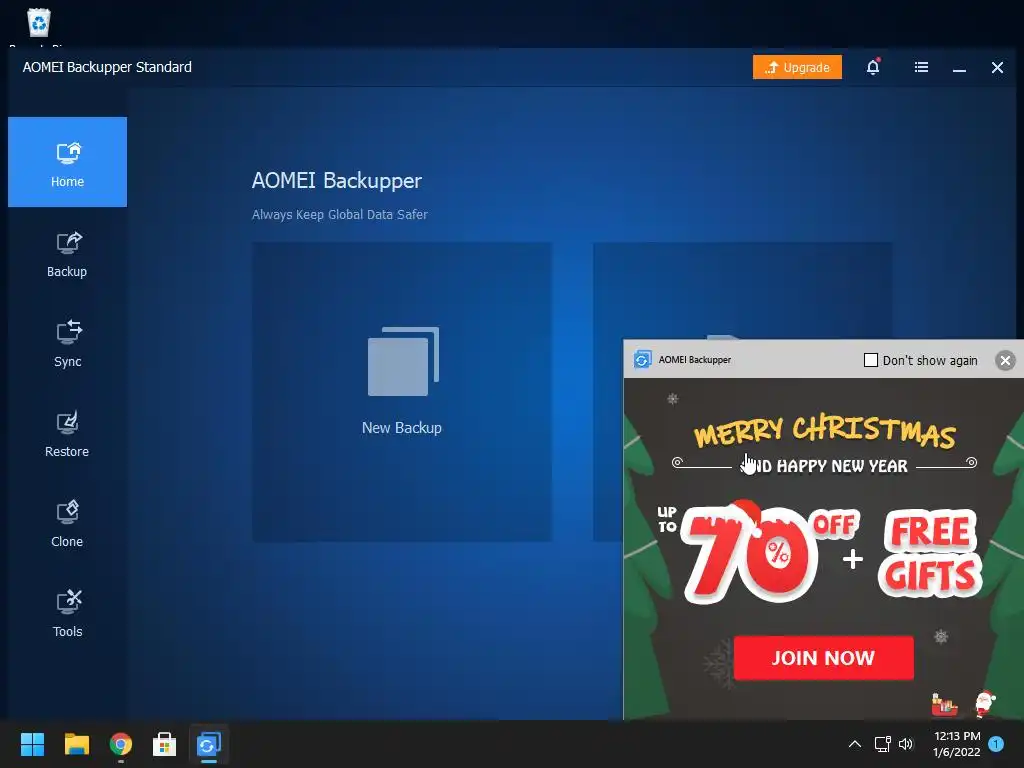Open Recycle Bin on the desktop
The image size is (1024, 768).
[x=39, y=24]
